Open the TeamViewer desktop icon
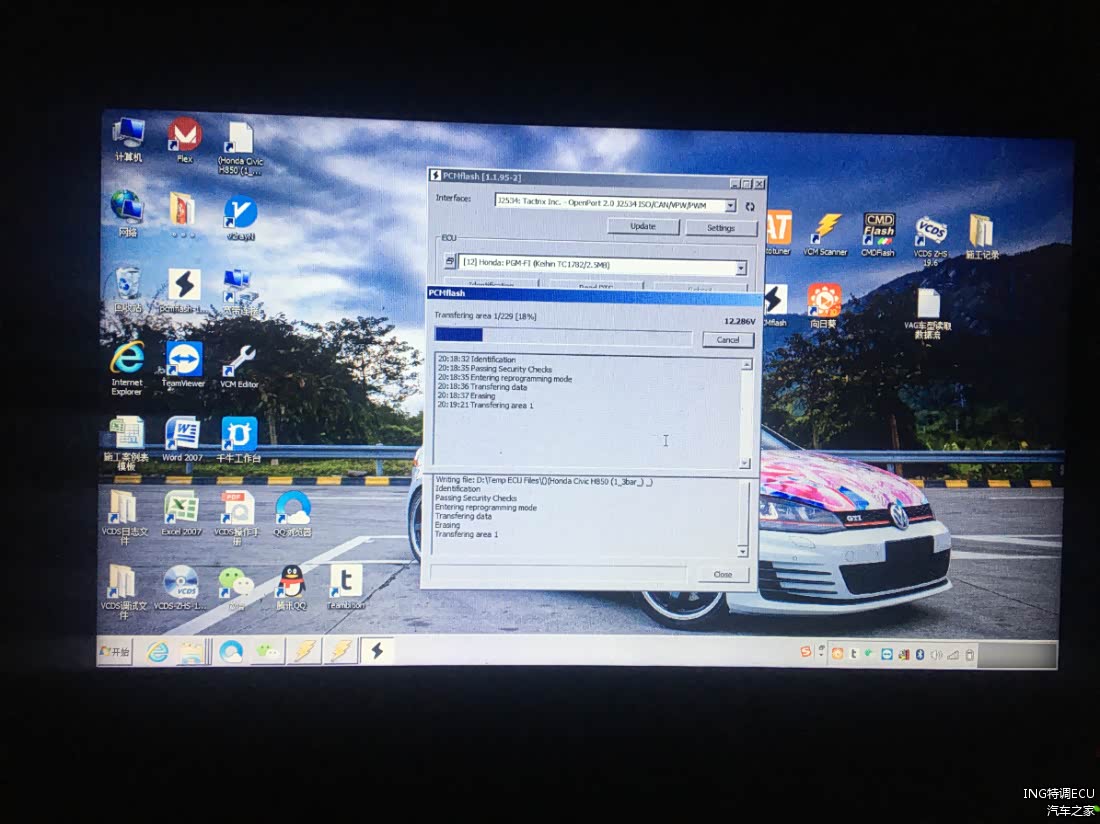 pyautogui.click(x=183, y=362)
